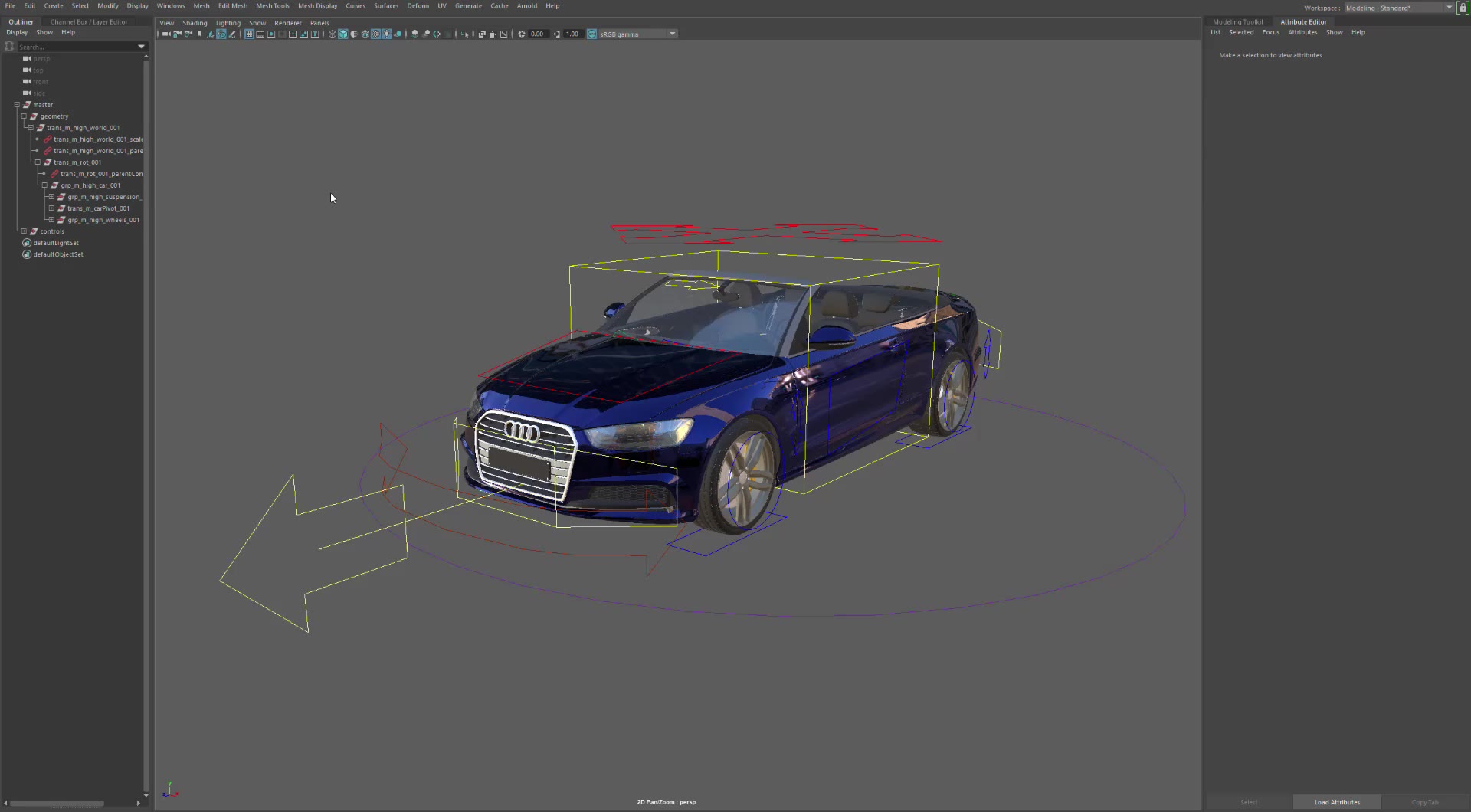The height and width of the screenshot is (812, 1471).
Task: Open the Attribute Editor Focus menu
Action: (x=1271, y=32)
